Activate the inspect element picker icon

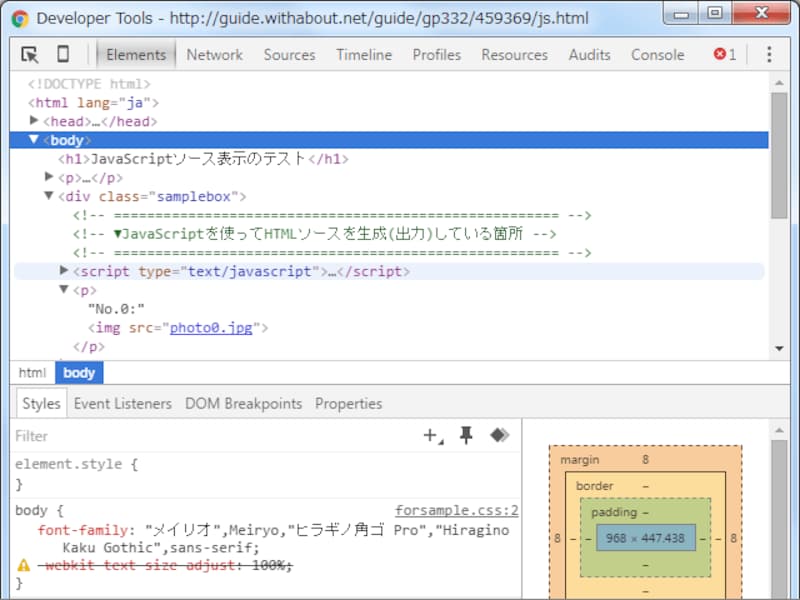[x=30, y=54]
